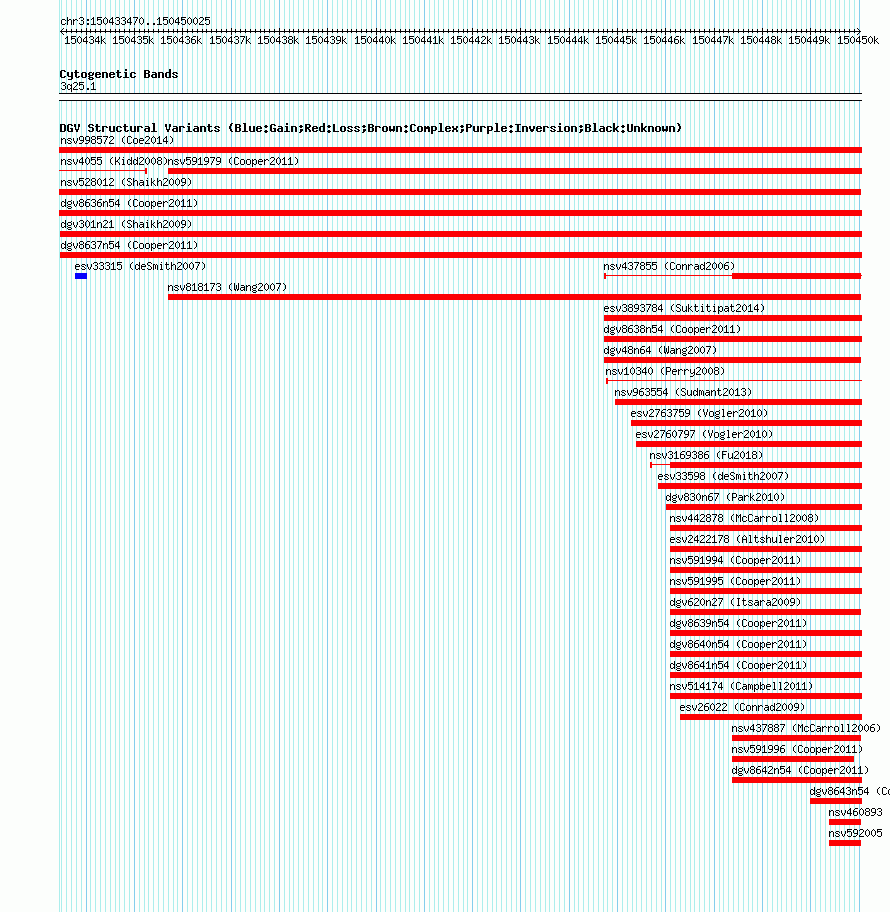Click nsv3169386 (Fu2018) label

706,455
